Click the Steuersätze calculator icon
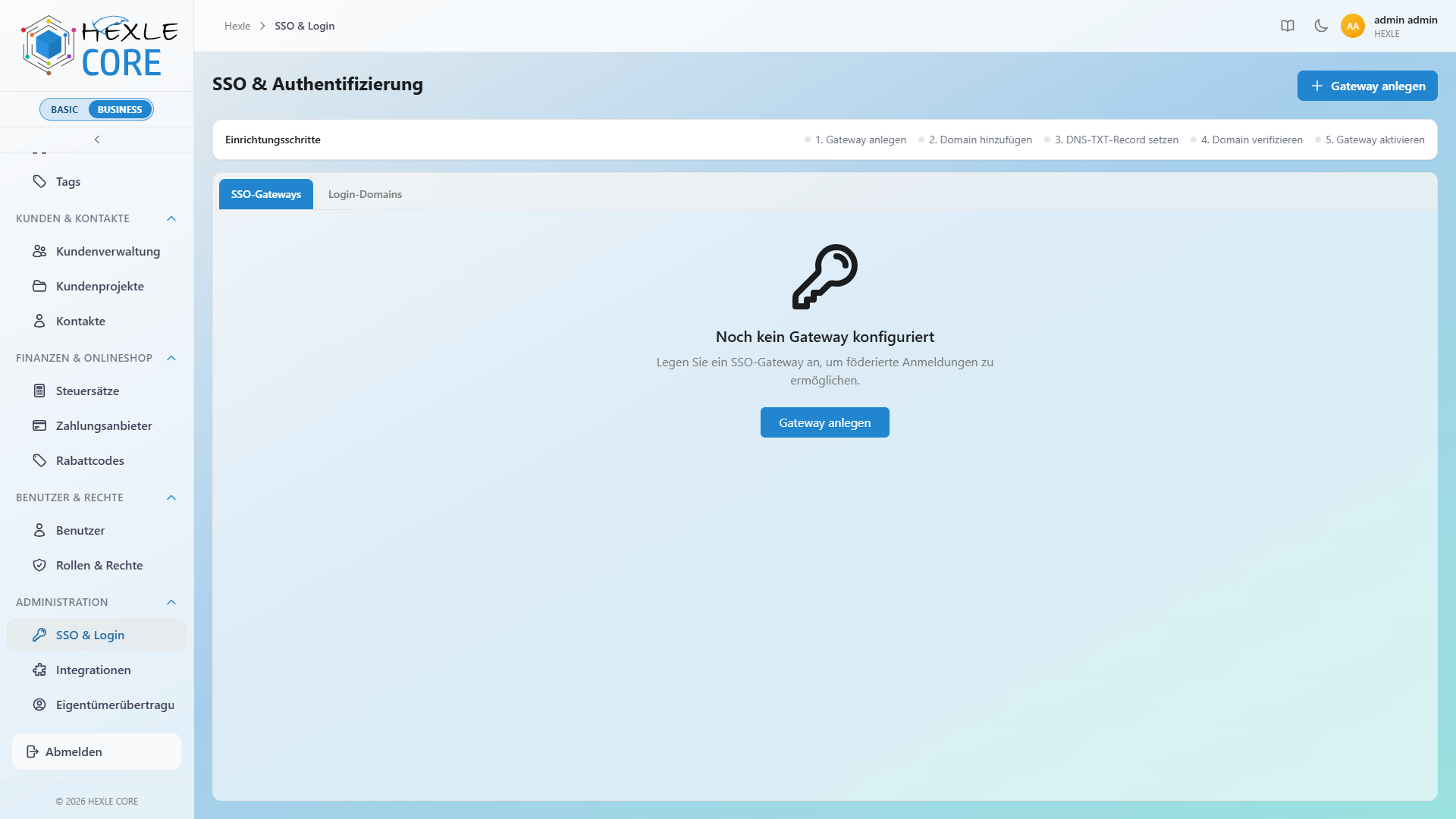Image resolution: width=1456 pixels, height=819 pixels. click(39, 391)
